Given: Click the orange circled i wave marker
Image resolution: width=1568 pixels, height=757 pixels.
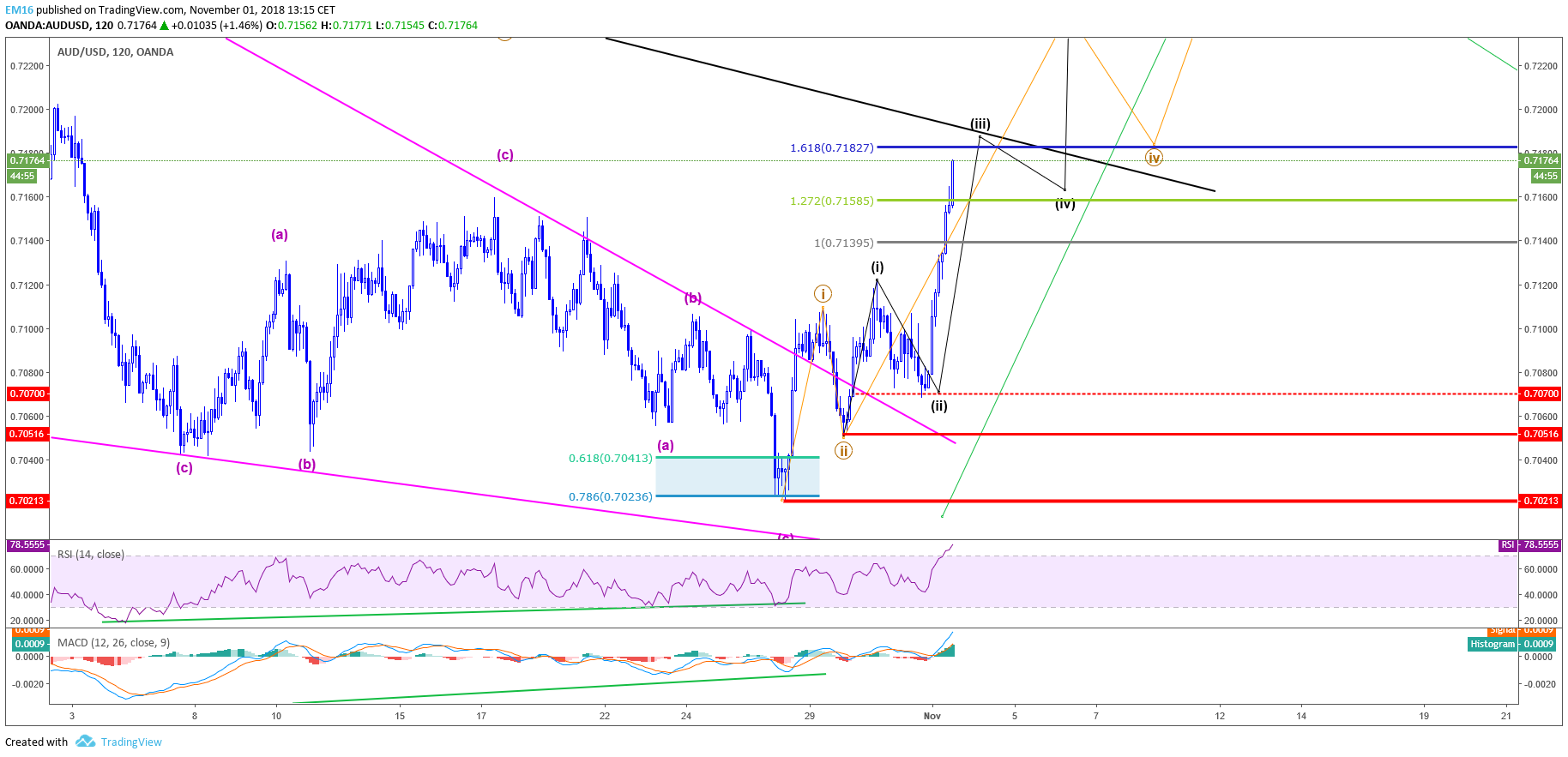Looking at the screenshot, I should (x=823, y=294).
